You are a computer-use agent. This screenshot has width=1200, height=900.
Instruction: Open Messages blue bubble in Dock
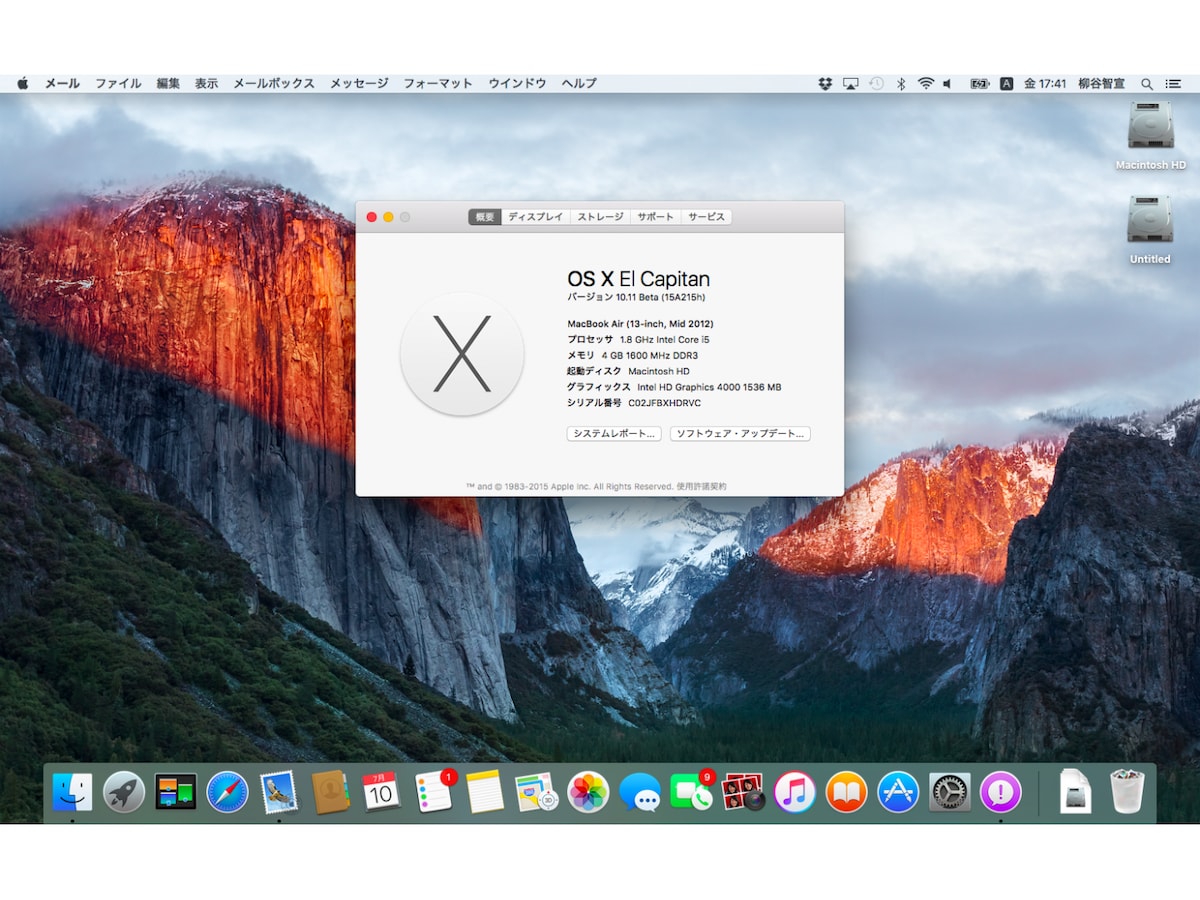[640, 792]
